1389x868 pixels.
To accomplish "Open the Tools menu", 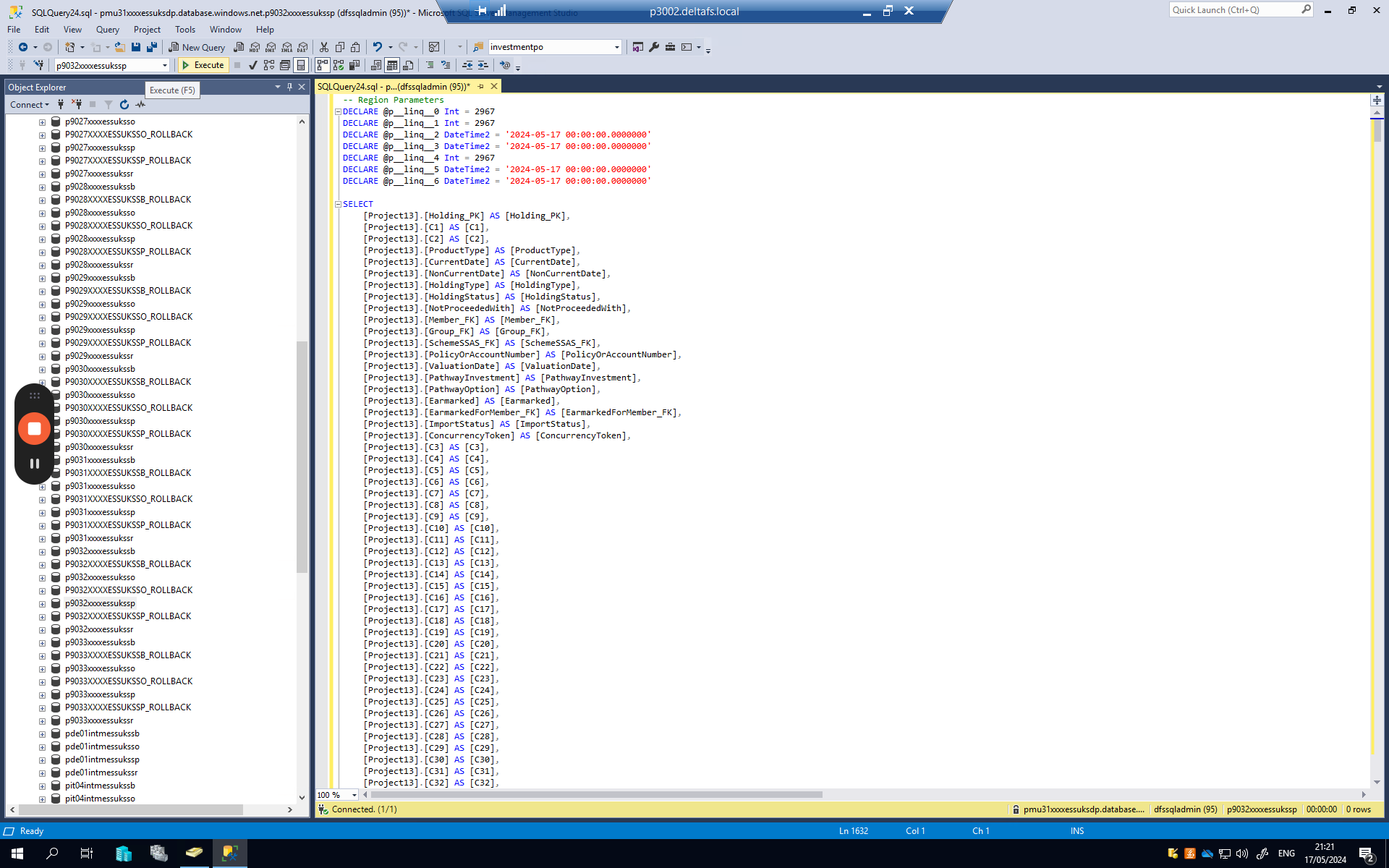I will click(185, 30).
